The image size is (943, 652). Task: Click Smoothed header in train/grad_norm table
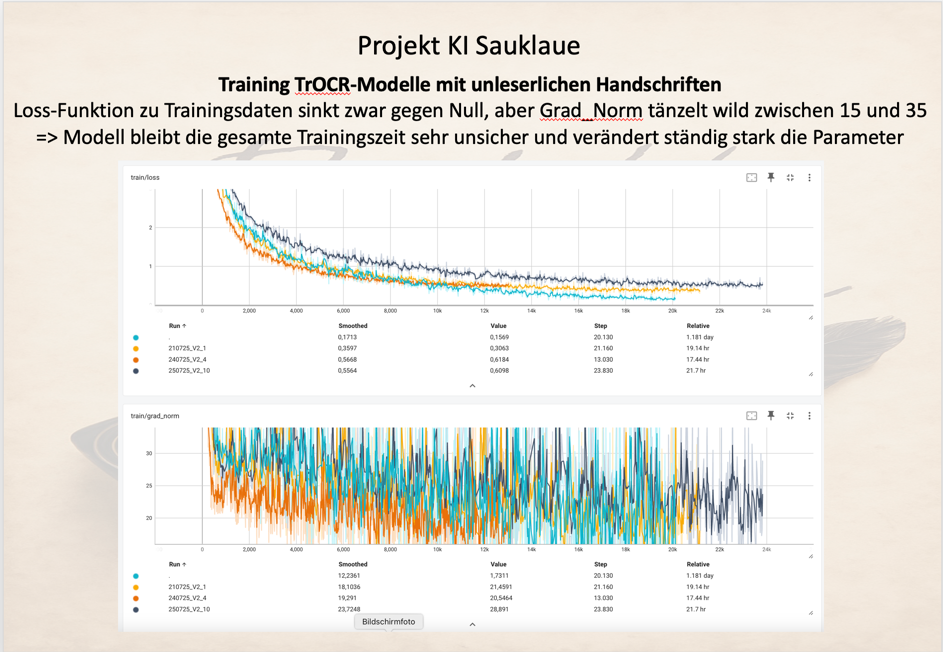[x=353, y=564]
